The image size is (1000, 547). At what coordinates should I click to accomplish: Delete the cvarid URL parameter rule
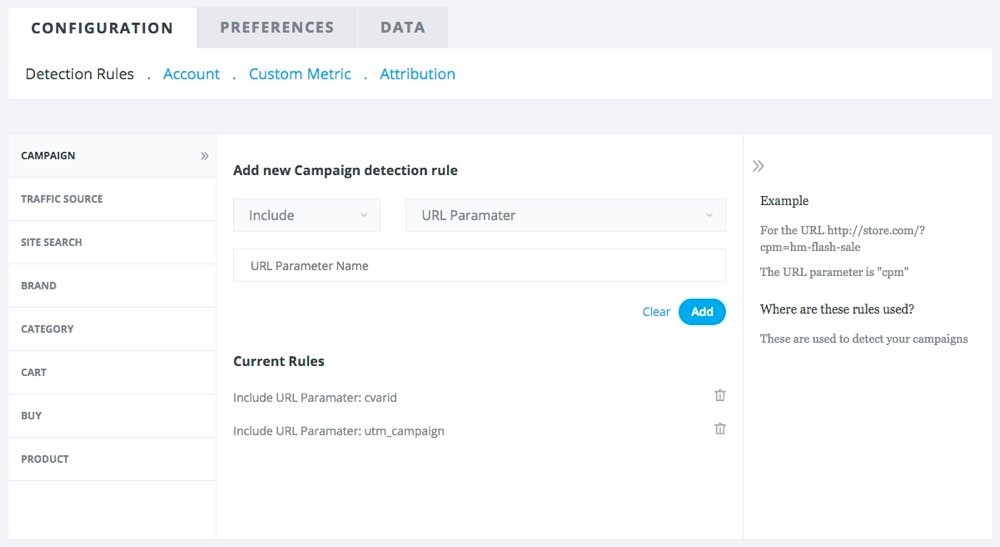[720, 395]
